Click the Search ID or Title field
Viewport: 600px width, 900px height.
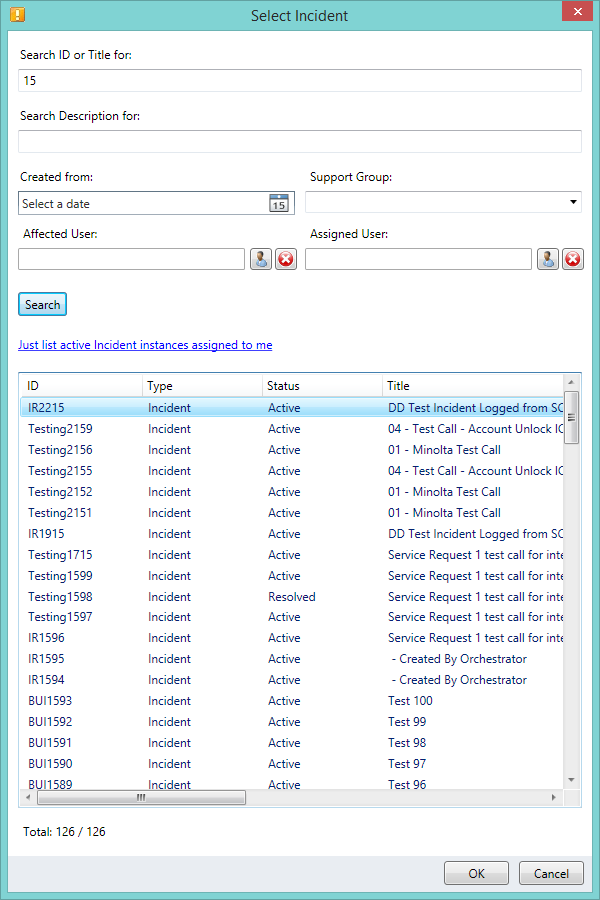click(300, 80)
